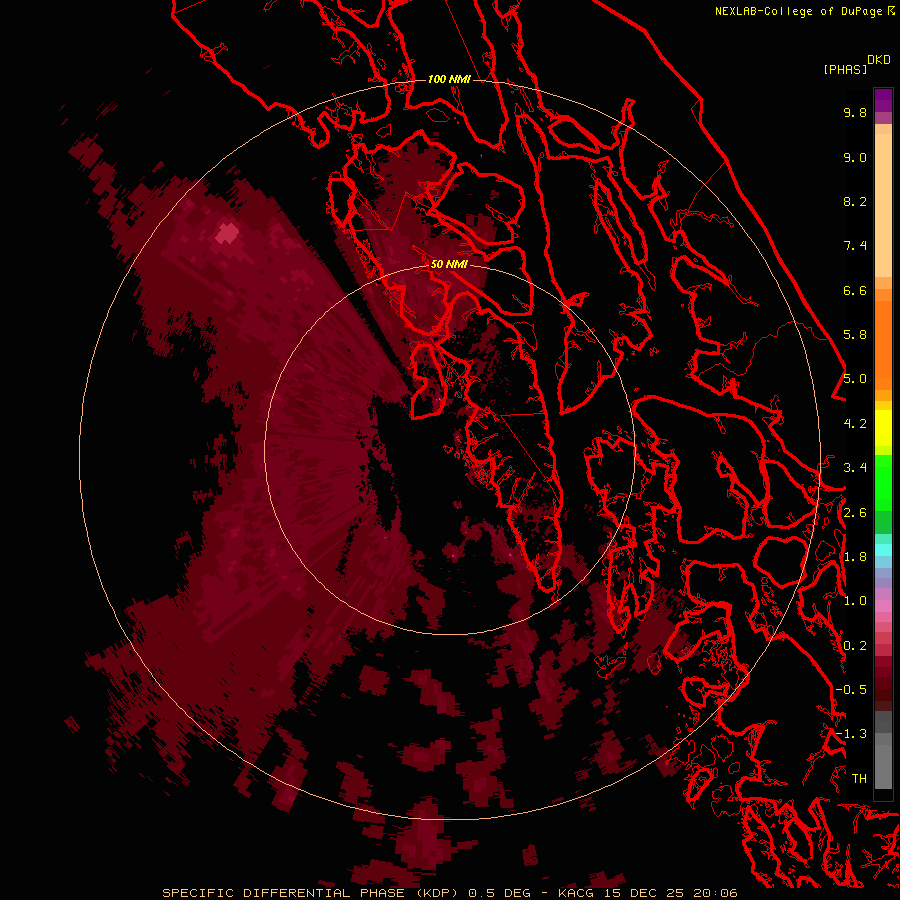Click the [PHAS] units label
The height and width of the screenshot is (900, 900).
coord(845,70)
